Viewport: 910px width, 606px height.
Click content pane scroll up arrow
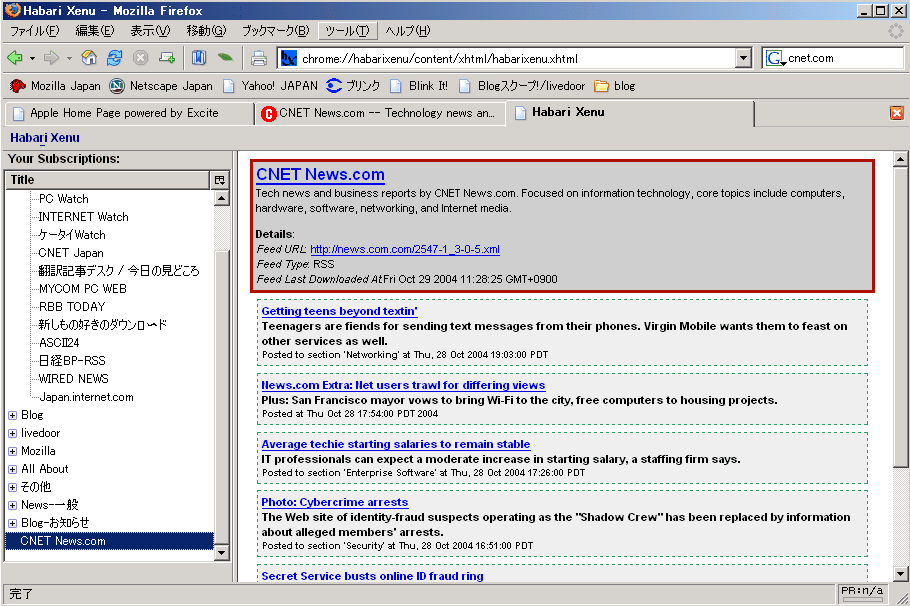coord(900,158)
